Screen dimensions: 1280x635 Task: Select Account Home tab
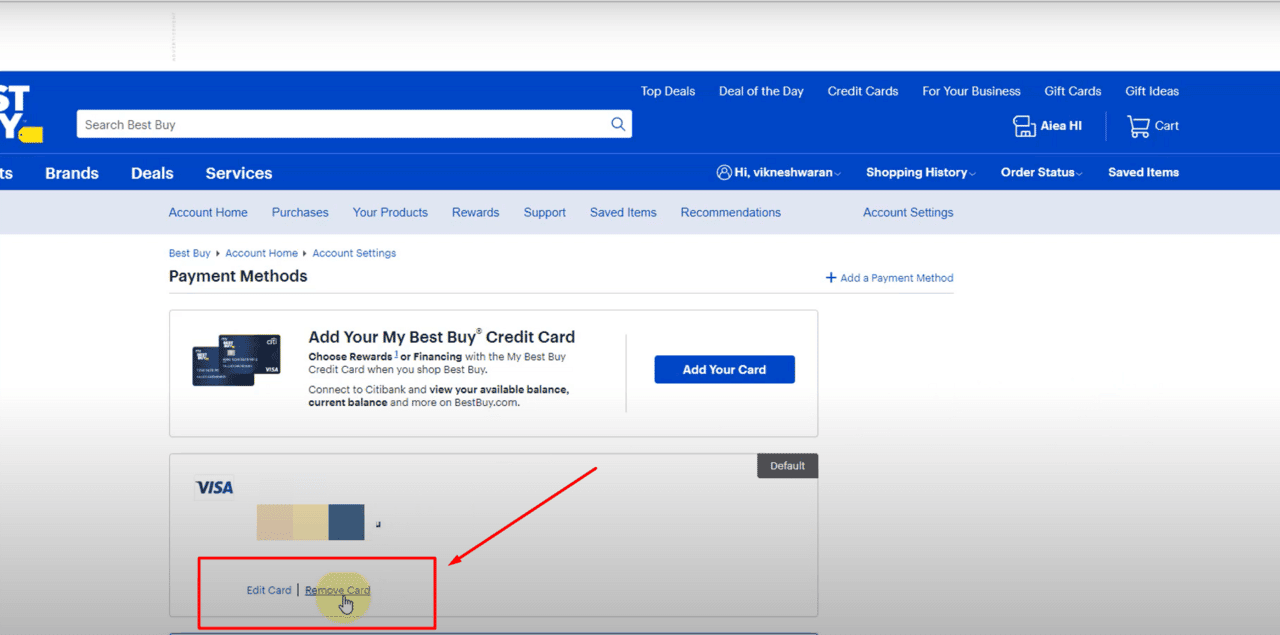pyautogui.click(x=208, y=212)
